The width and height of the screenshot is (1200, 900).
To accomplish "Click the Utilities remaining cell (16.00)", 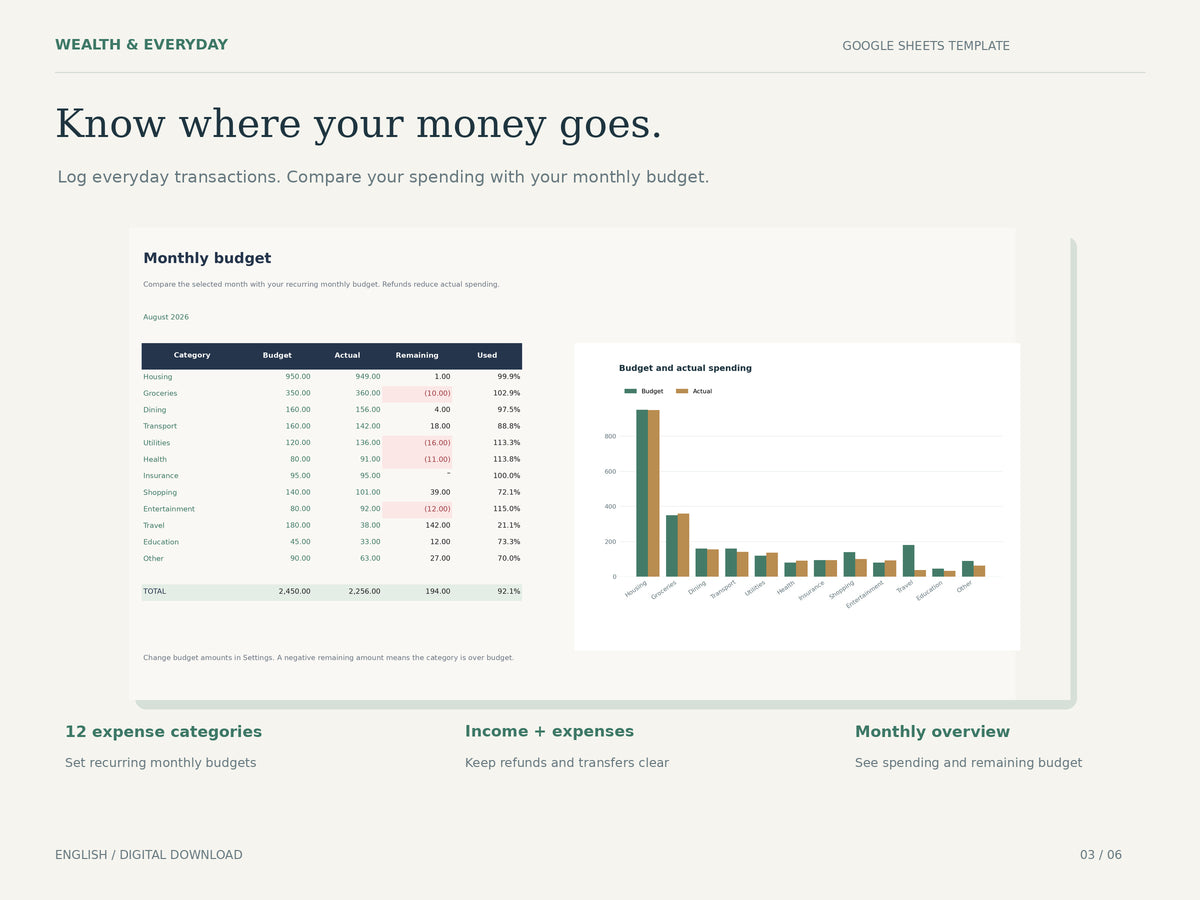I will 417,443.
